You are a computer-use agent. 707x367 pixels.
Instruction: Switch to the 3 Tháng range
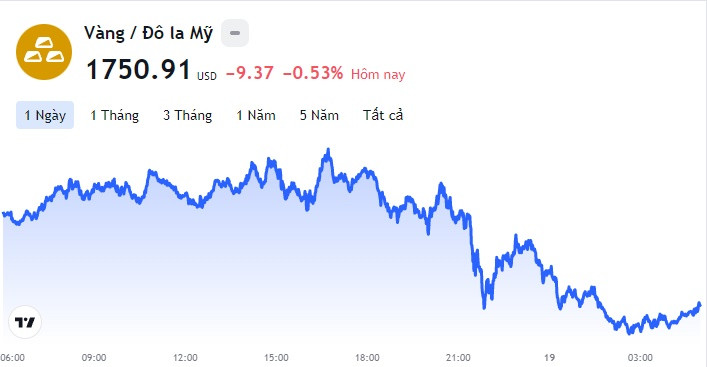pyautogui.click(x=188, y=115)
